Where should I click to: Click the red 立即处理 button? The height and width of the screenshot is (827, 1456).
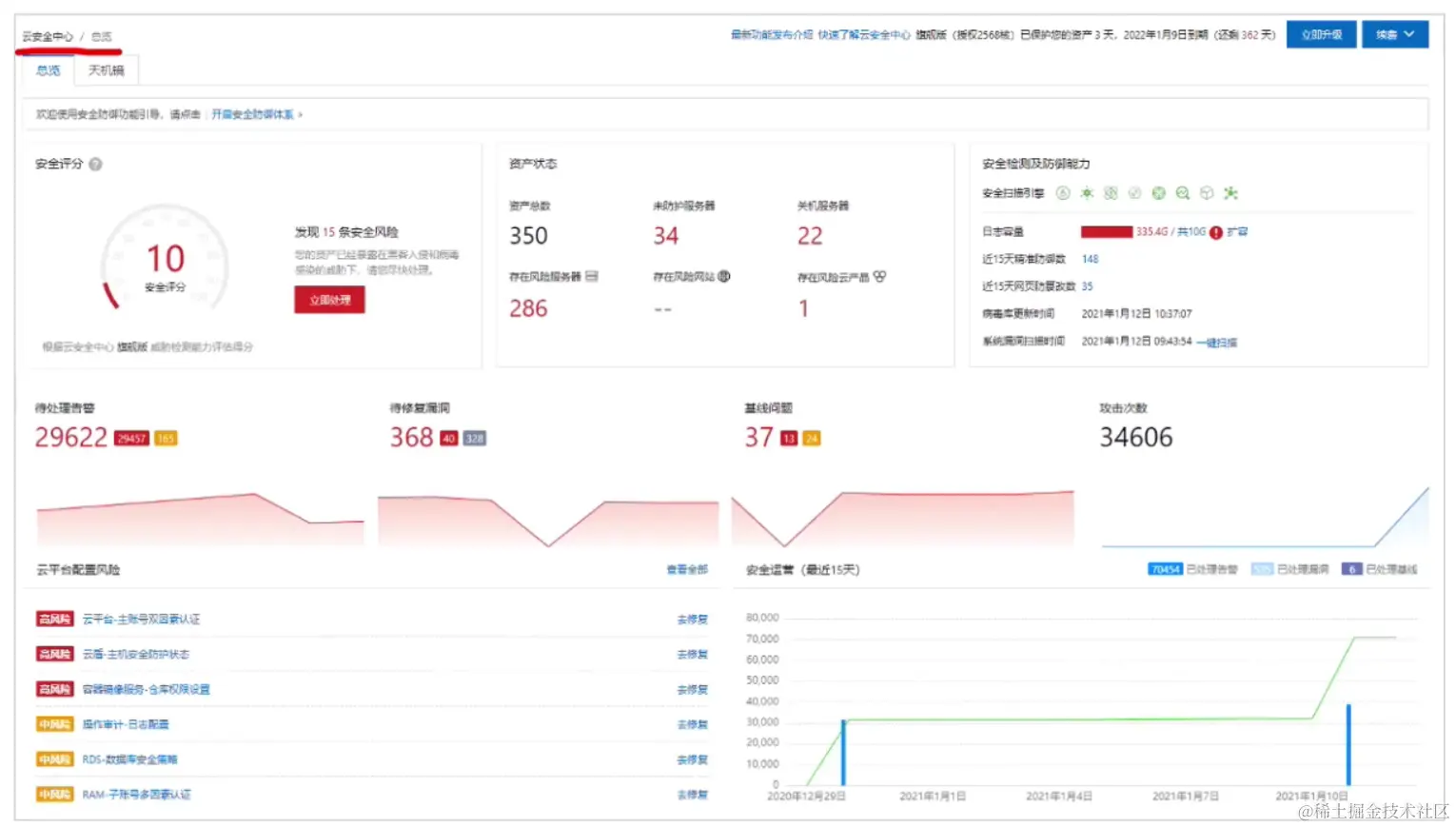[329, 300]
